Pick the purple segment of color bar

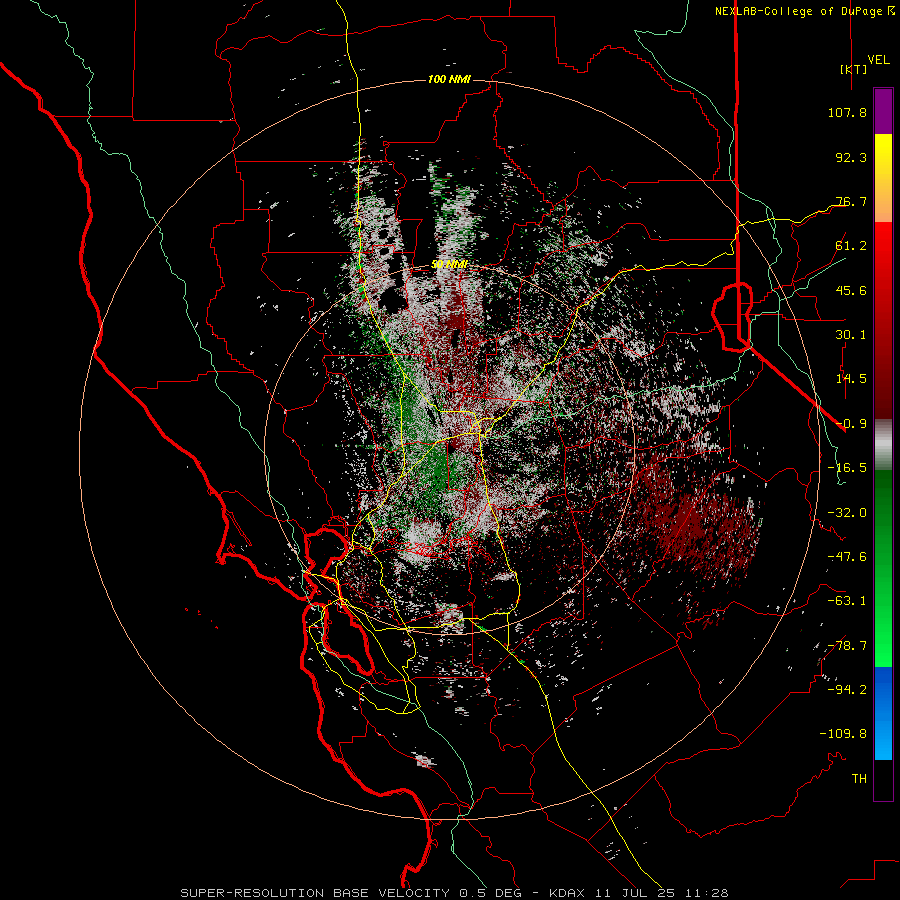tap(883, 112)
